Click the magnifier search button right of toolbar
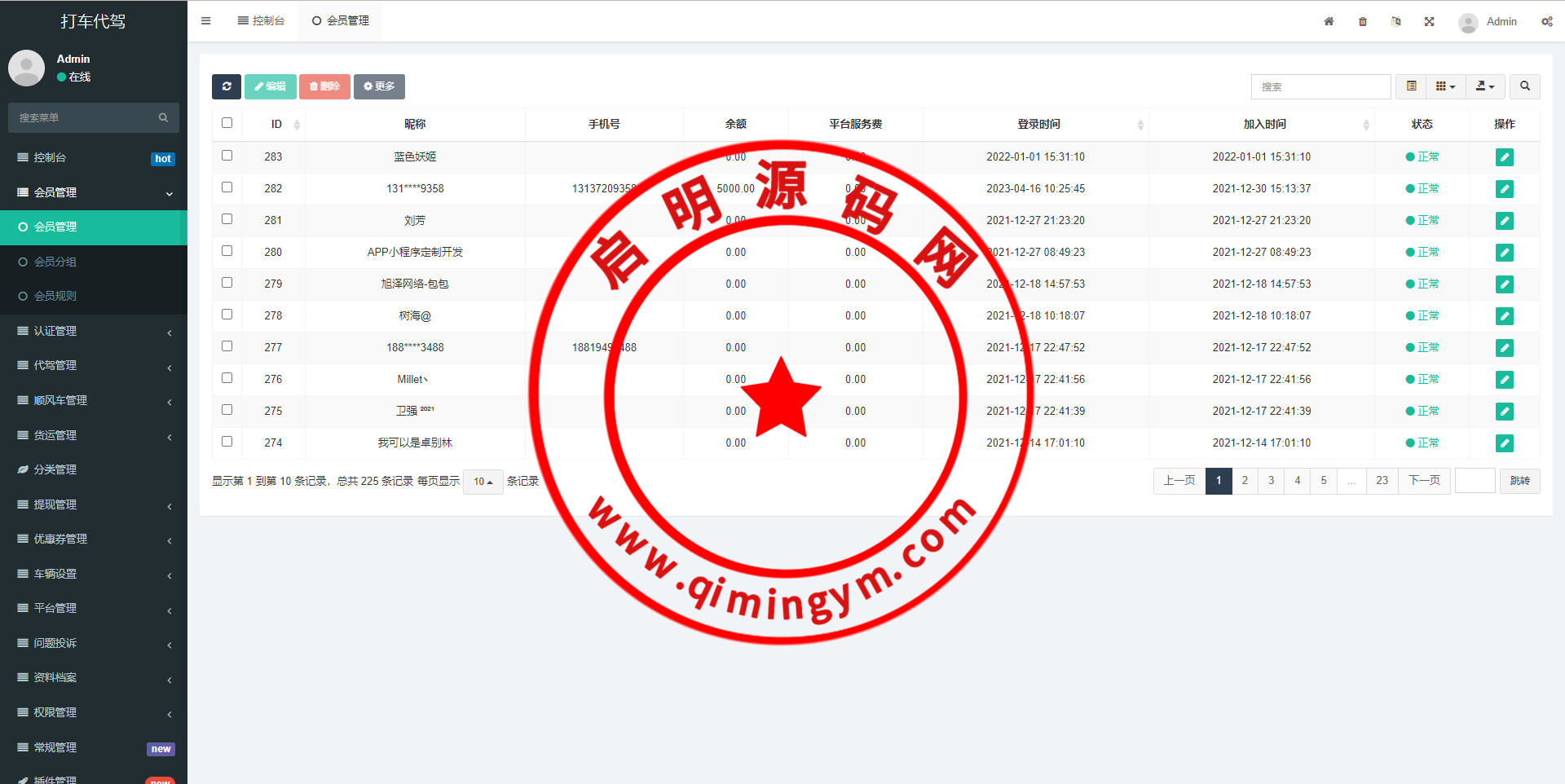1565x784 pixels. point(1524,86)
